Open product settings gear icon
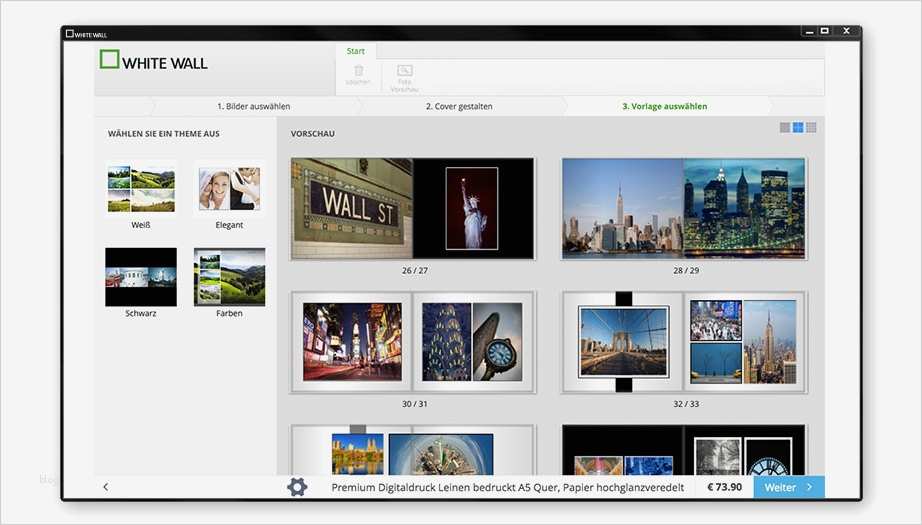This screenshot has width=922, height=525. click(x=297, y=487)
